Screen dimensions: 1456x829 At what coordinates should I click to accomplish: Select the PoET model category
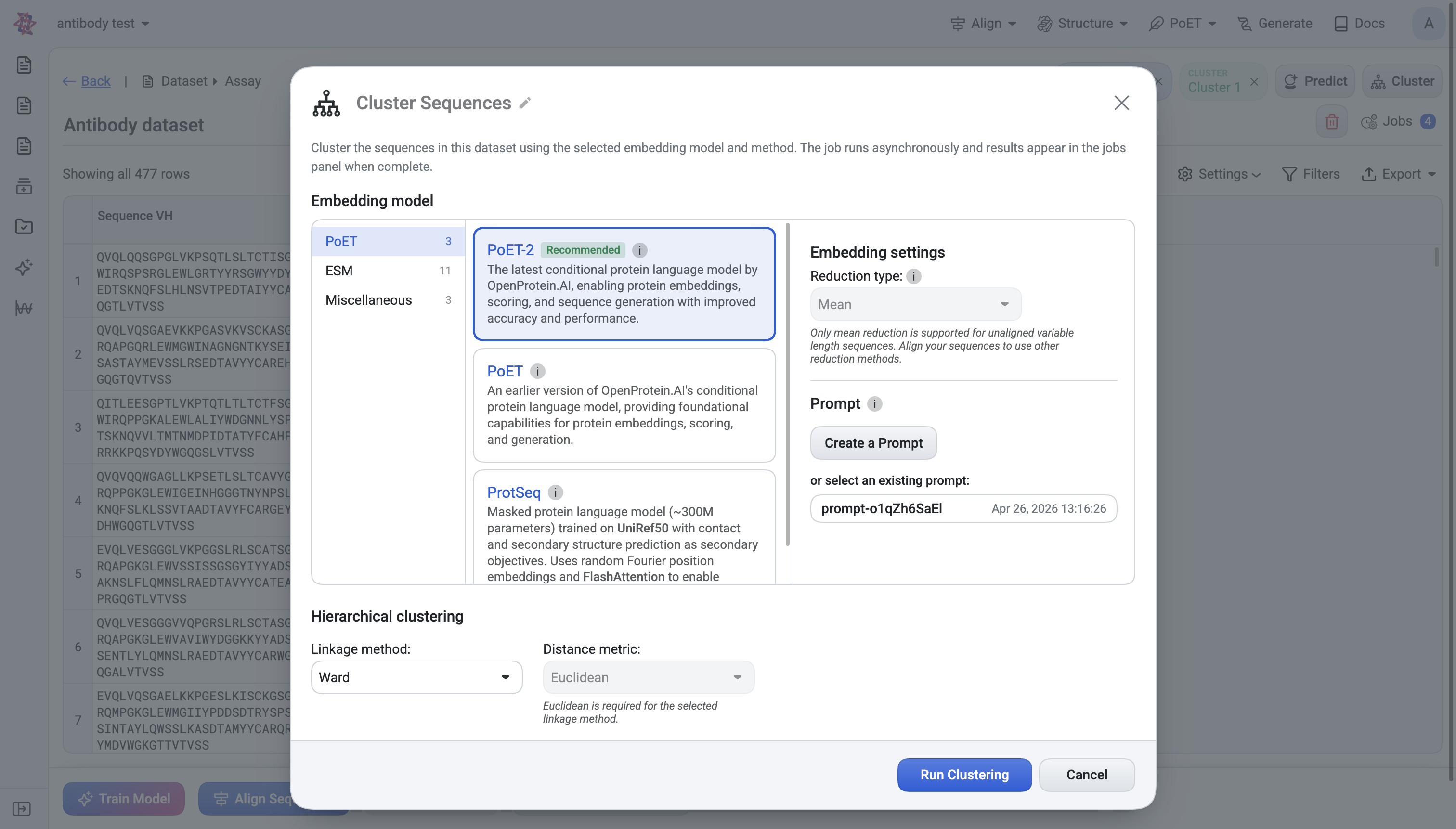click(x=389, y=241)
